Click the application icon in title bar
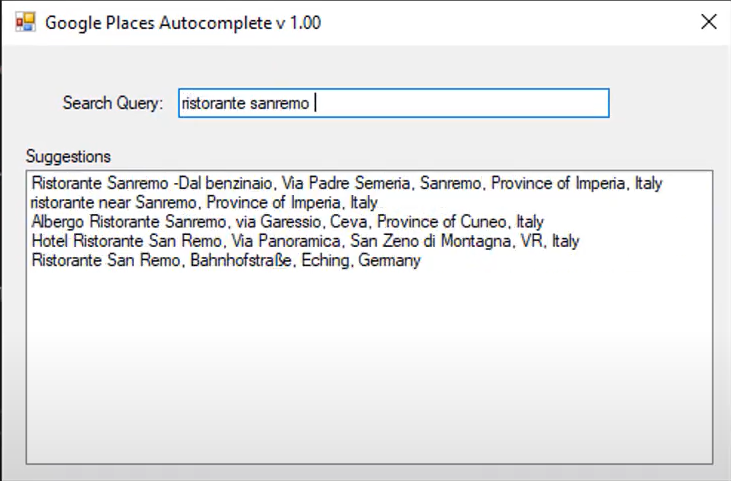Image resolution: width=731 pixels, height=481 pixels. [25, 22]
